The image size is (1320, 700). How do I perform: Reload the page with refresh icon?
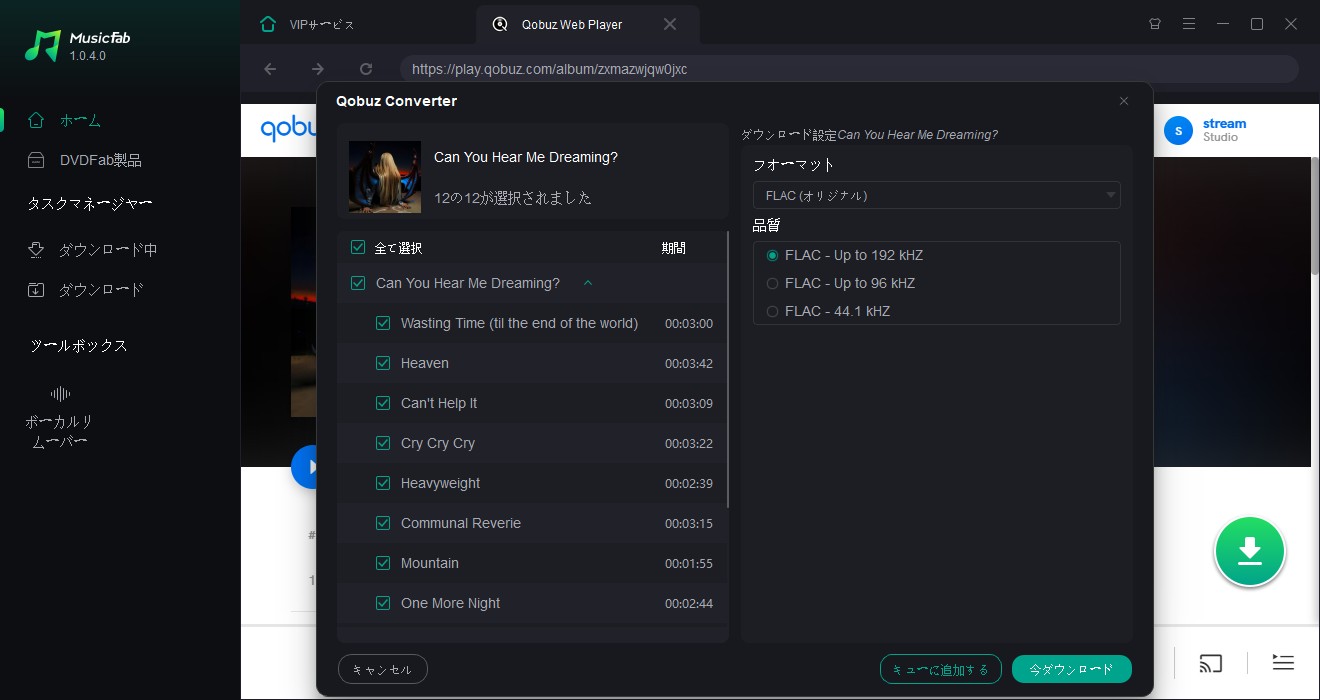click(366, 69)
